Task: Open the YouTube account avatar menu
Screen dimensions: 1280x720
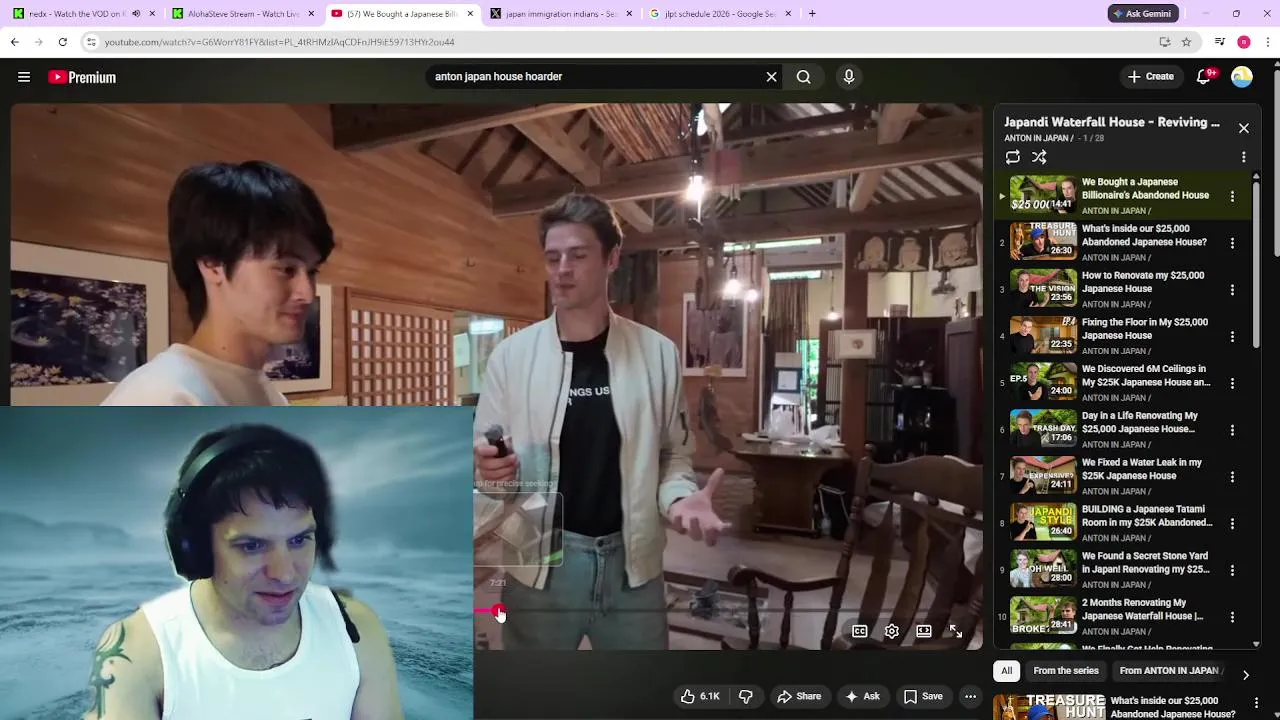Action: (x=1242, y=77)
